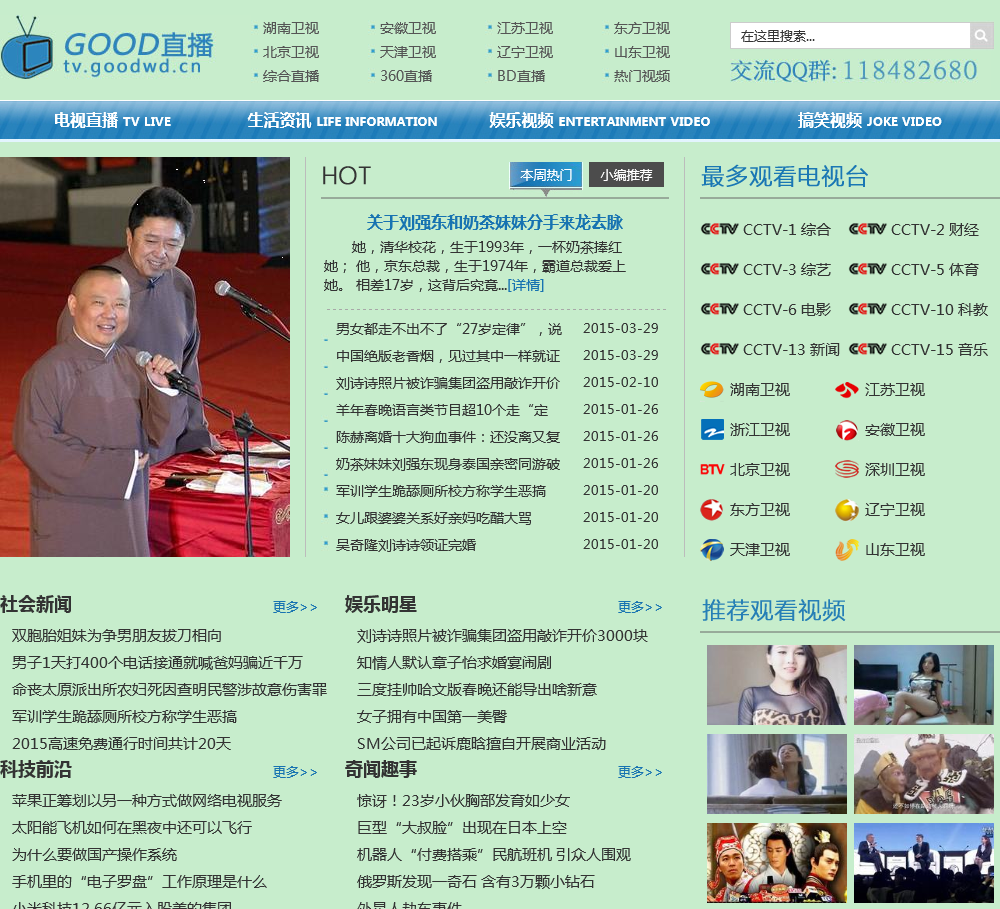
Task: Click 更多>> beside 科技前沿
Action: (295, 772)
